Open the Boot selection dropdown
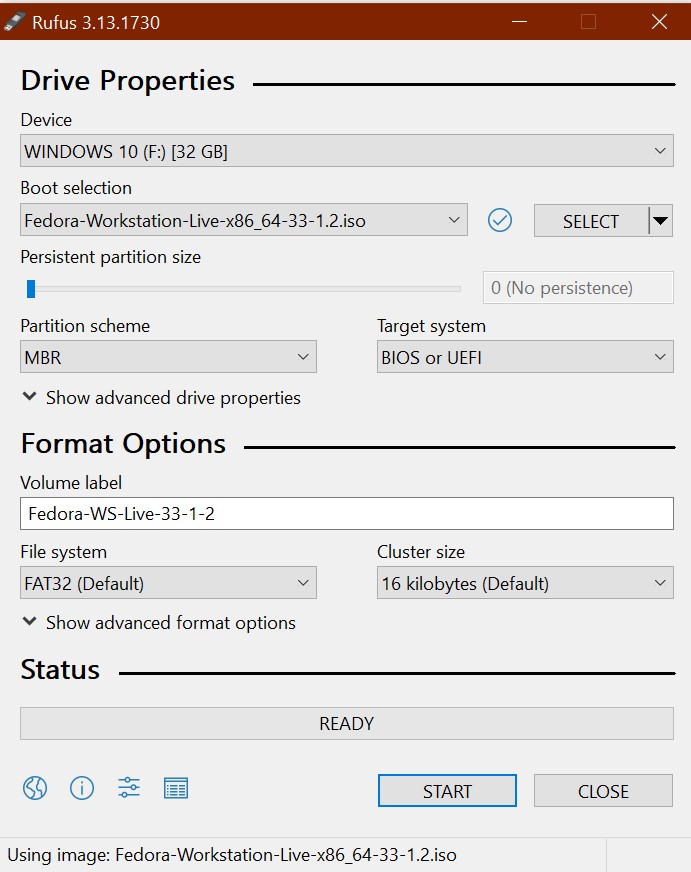 (x=243, y=220)
